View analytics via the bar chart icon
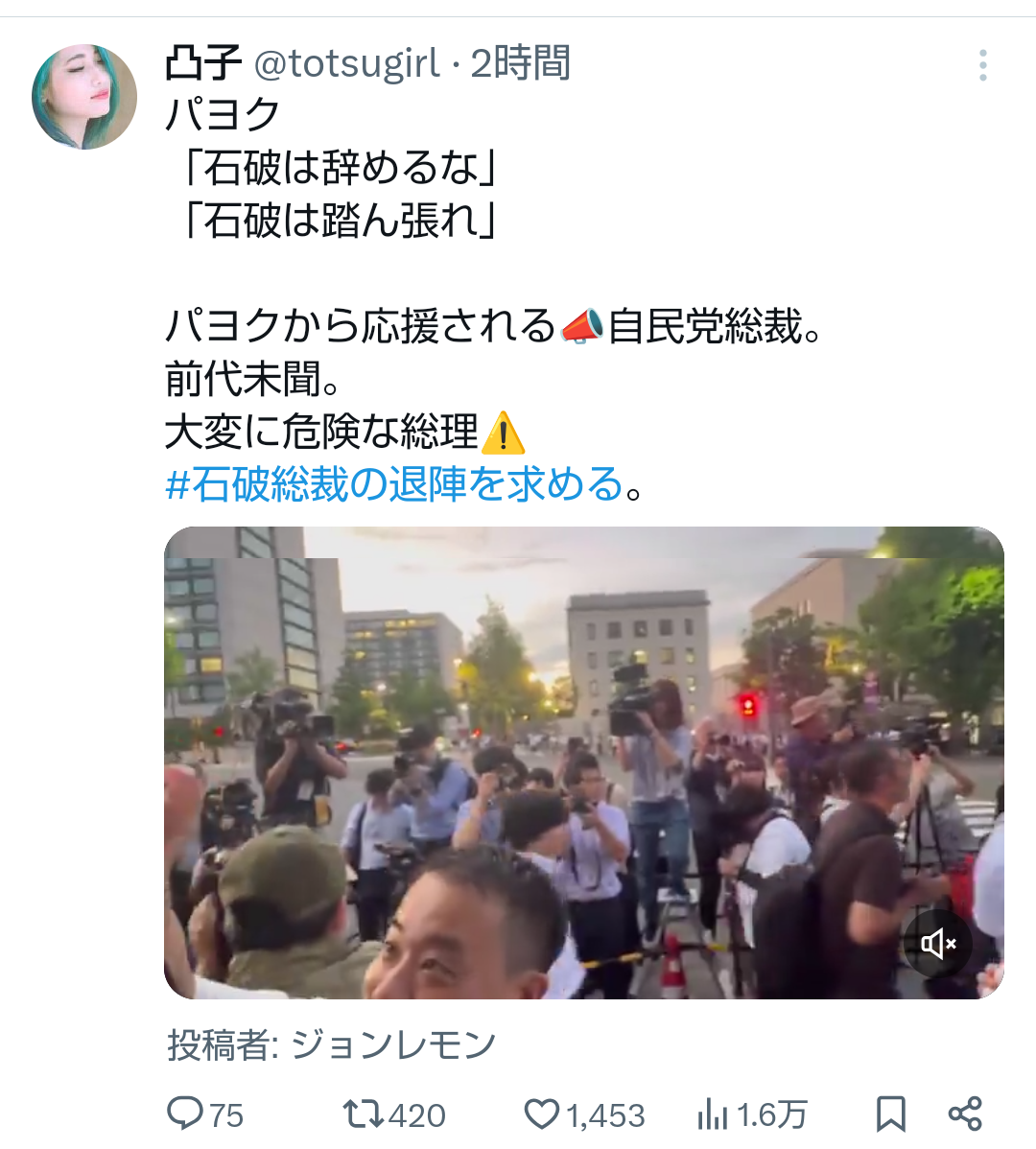Viewport: 1036px width, 1149px height. [712, 1114]
